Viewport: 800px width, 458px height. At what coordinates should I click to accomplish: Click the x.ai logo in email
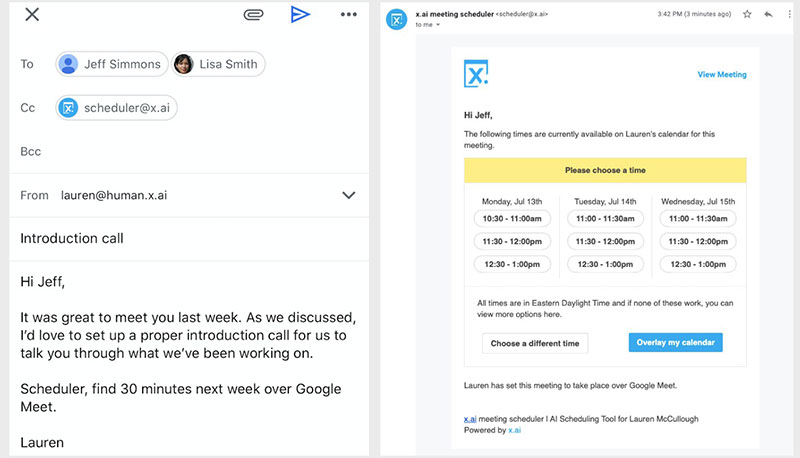(x=476, y=74)
